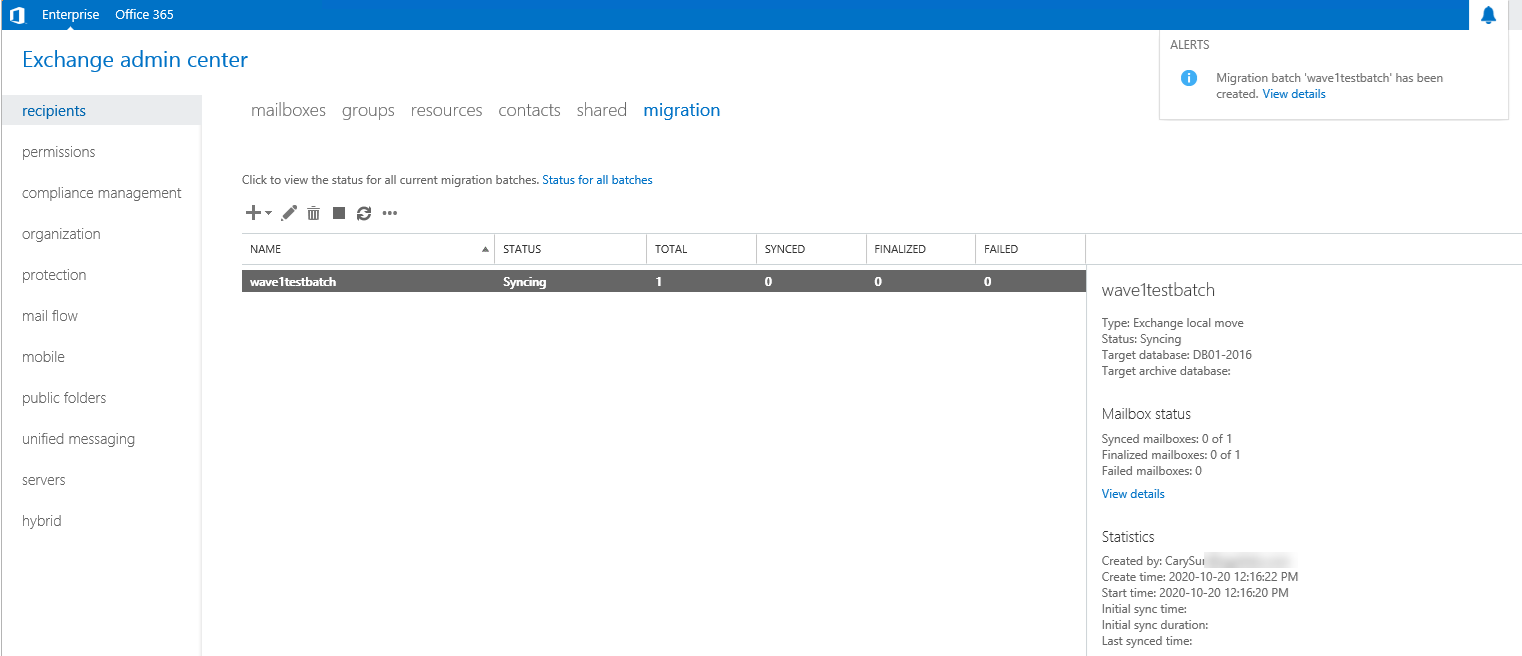Click the notification bell icon
Screen dimensions: 1522x656
(x=1488, y=15)
